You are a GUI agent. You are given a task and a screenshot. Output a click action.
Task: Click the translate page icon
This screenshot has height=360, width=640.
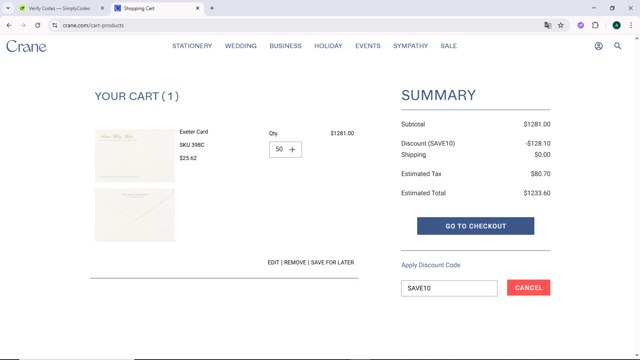click(548, 25)
